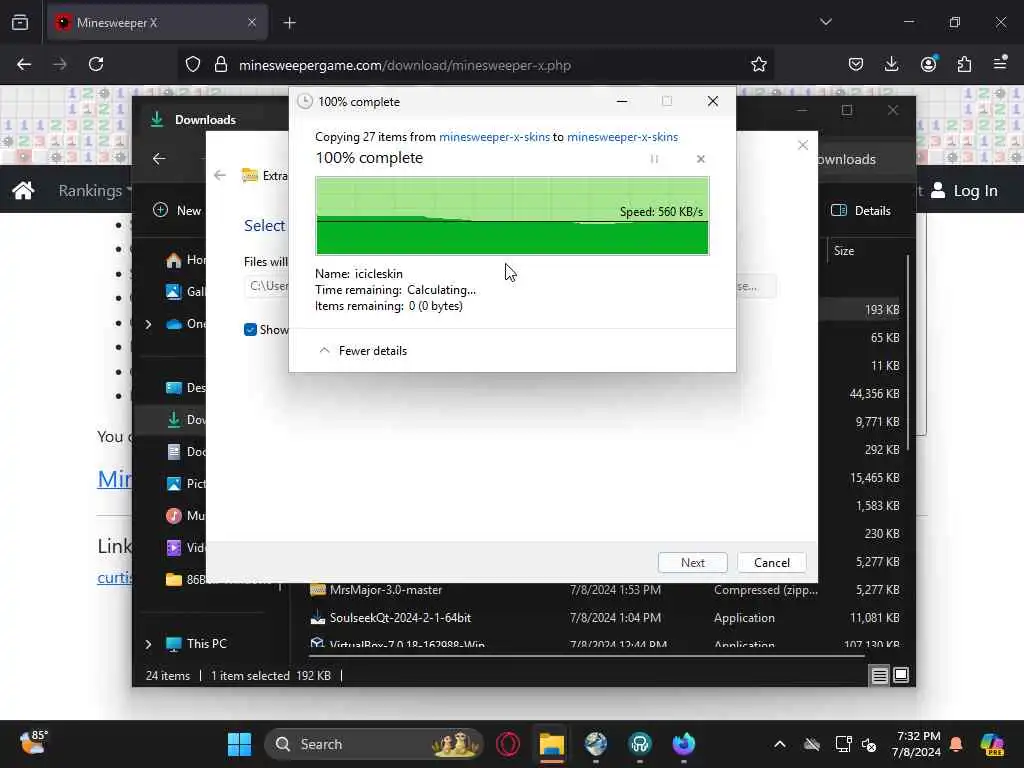Click Next in extract wizard

pos(692,562)
